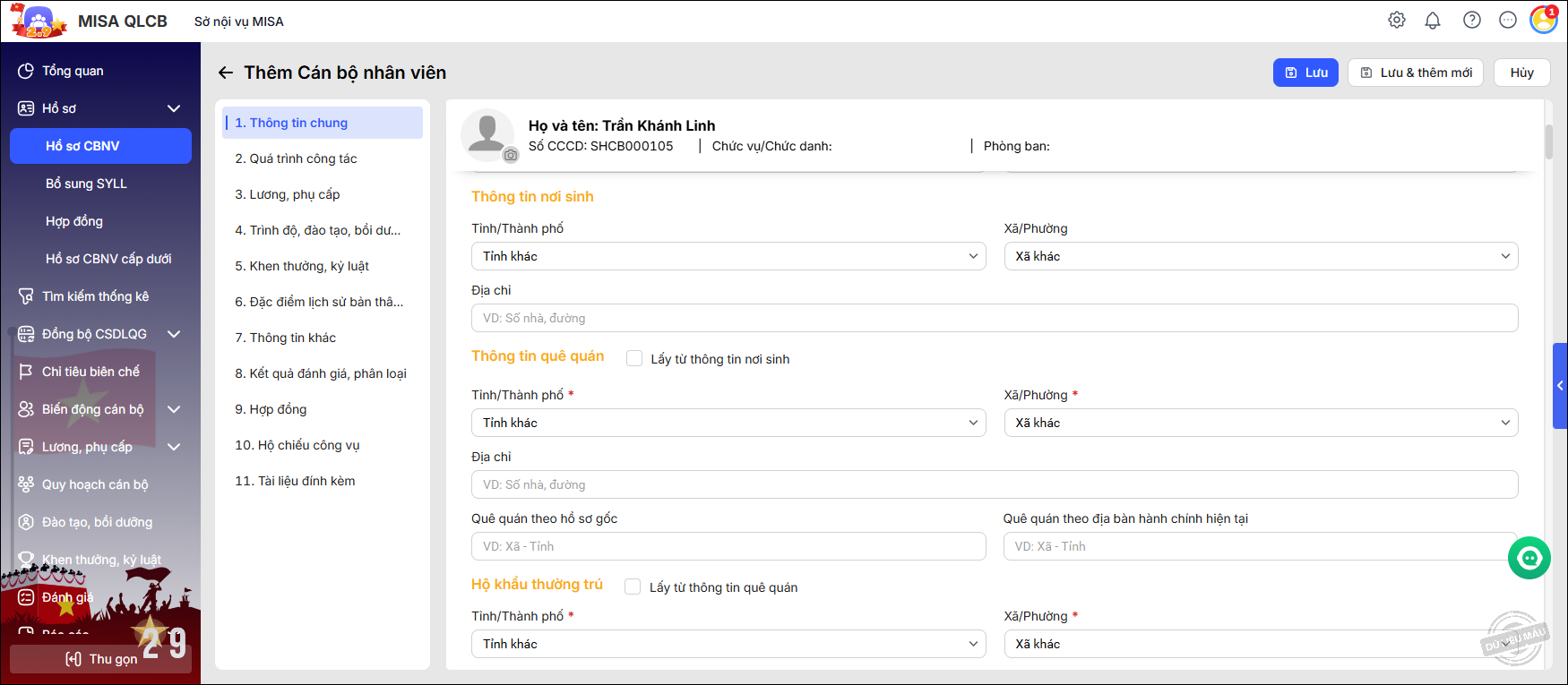Viewport: 1568px width, 685px height.
Task: Open hometown Xã/Phường dropdown
Action: (1260, 423)
